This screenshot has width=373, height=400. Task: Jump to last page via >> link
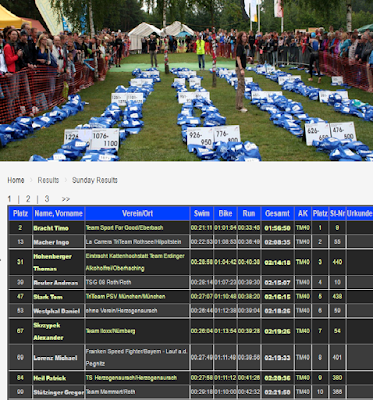point(66,199)
